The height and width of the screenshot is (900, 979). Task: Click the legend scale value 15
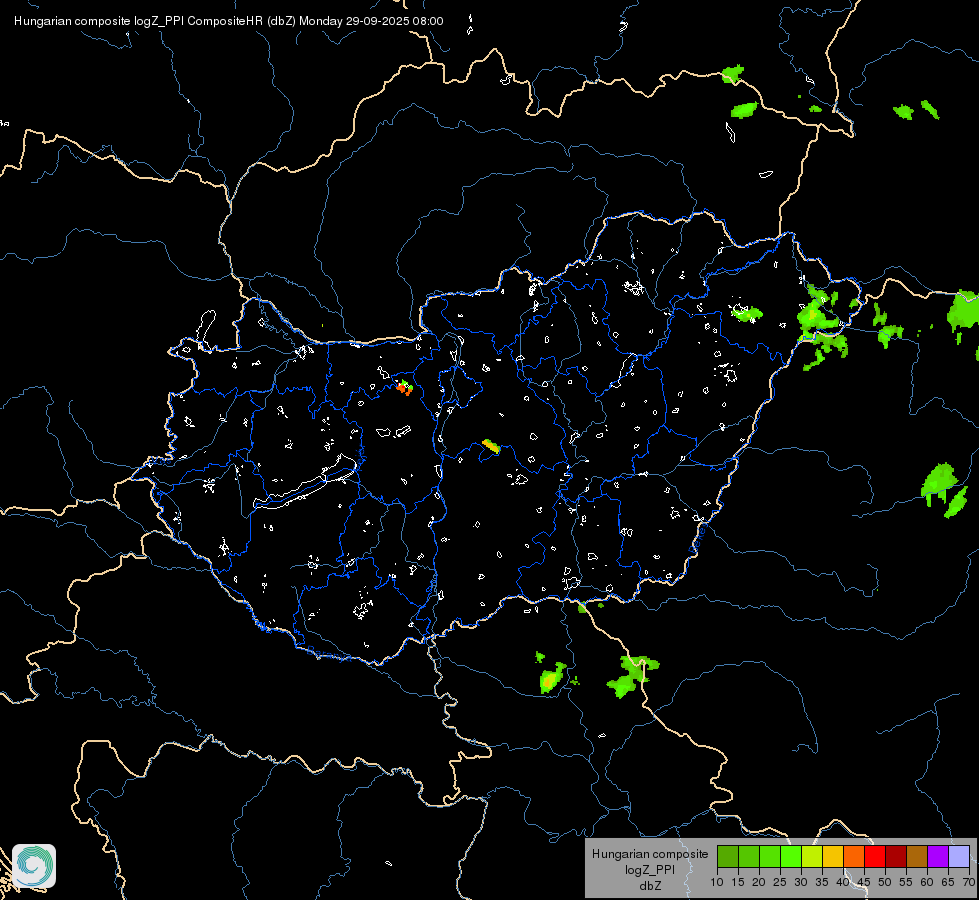[738, 883]
